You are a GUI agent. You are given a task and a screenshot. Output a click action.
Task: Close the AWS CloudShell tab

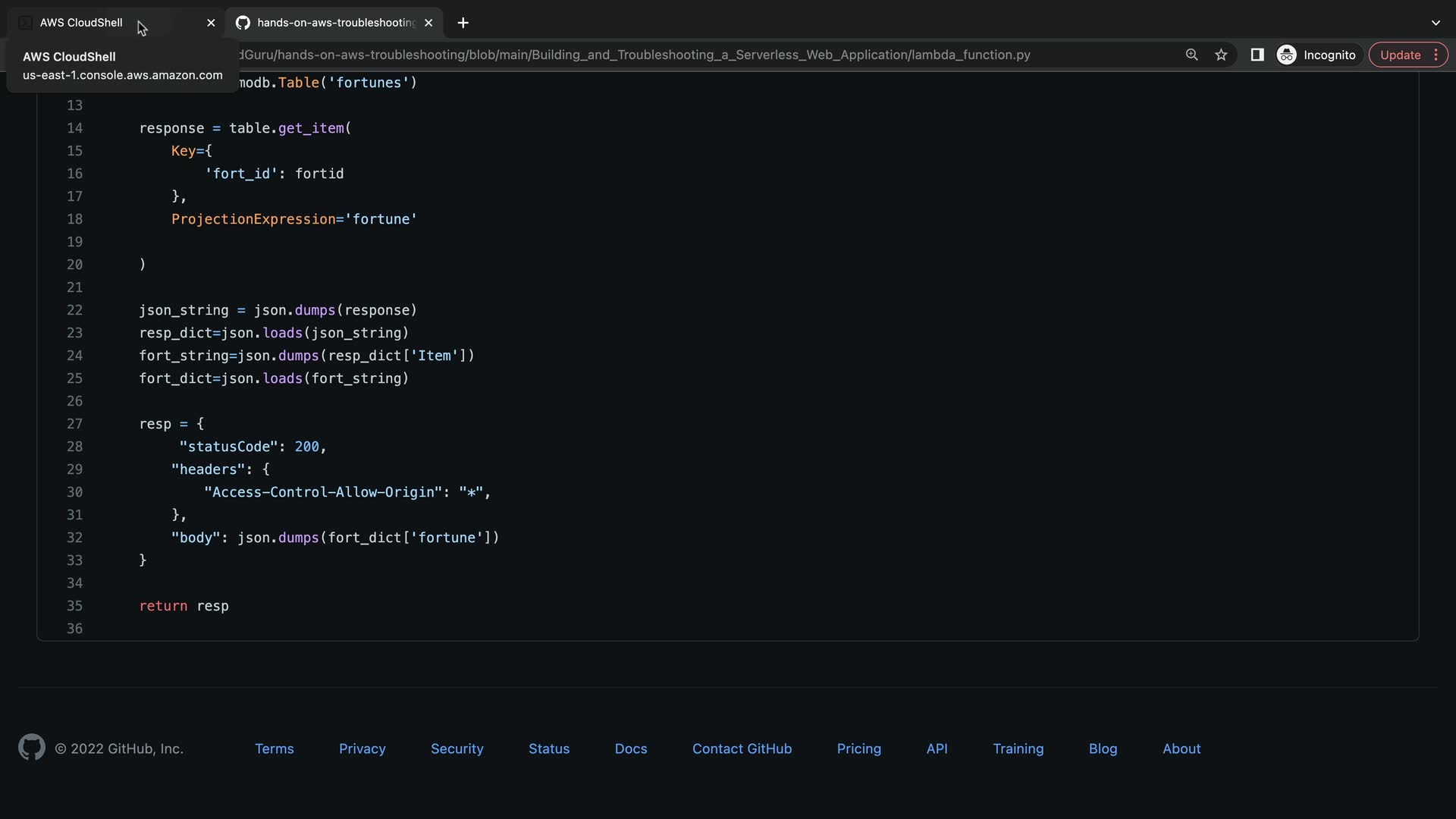click(211, 23)
